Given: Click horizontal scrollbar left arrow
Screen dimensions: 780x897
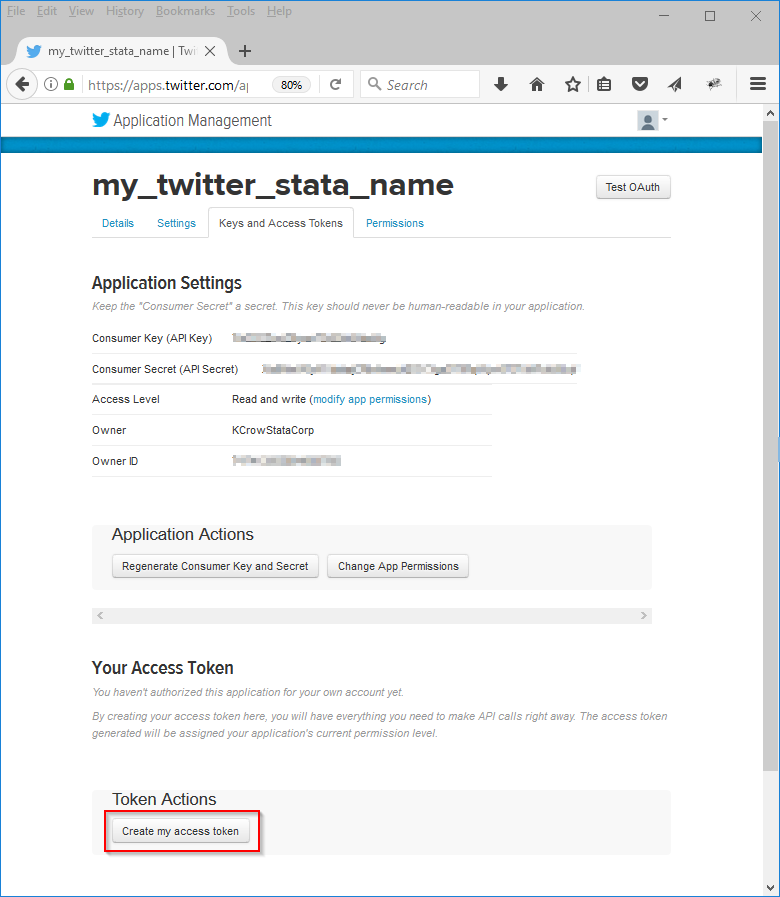Looking at the screenshot, I should coord(100,616).
